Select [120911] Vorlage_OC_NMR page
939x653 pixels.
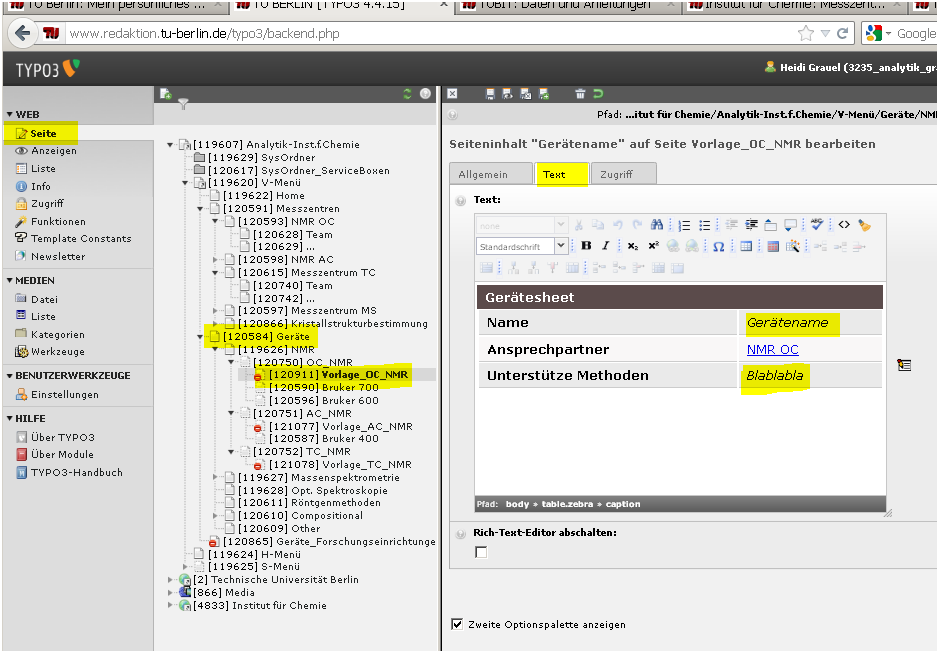tap(338, 374)
